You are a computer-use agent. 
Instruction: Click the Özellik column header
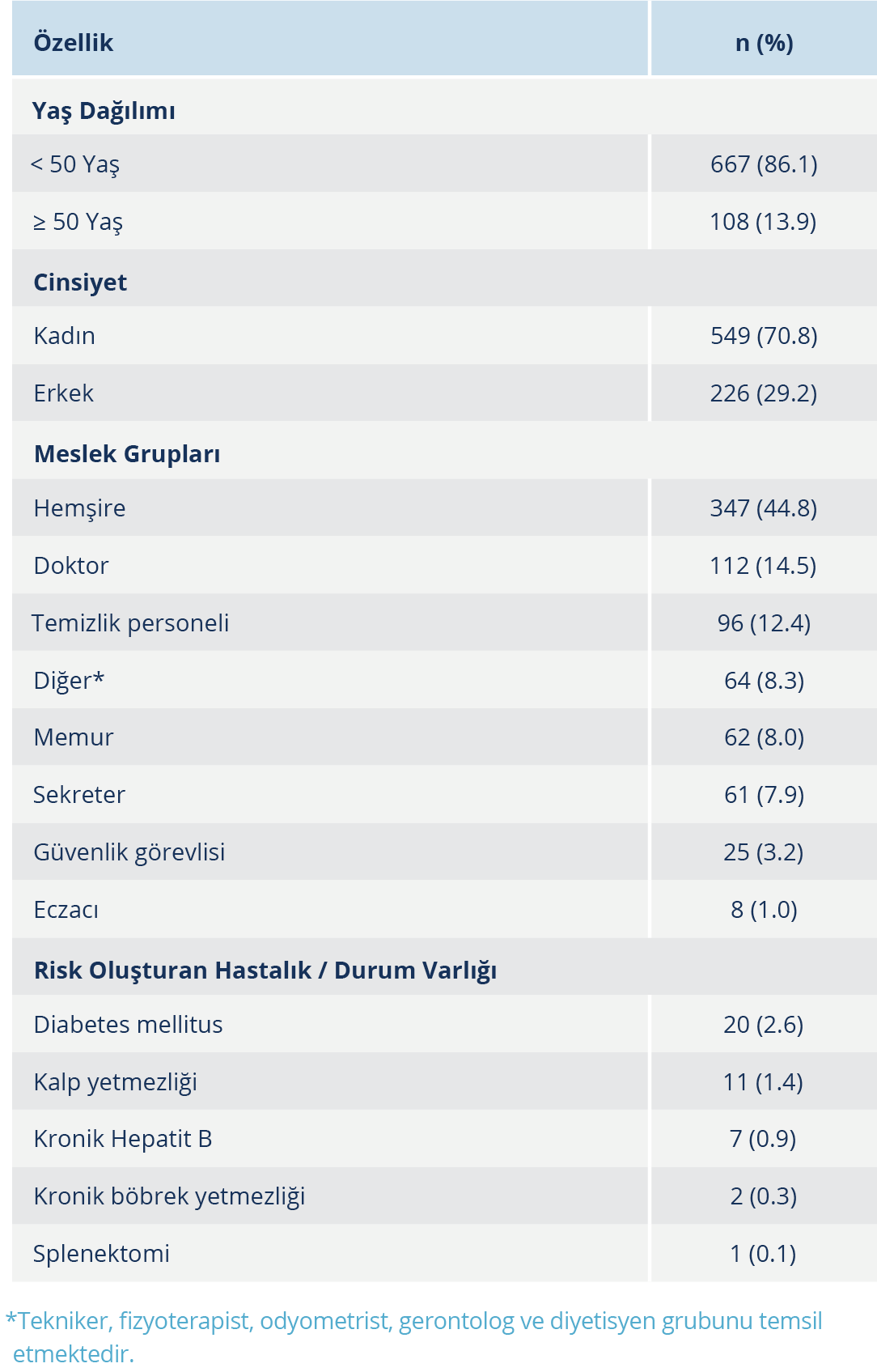tap(74, 43)
